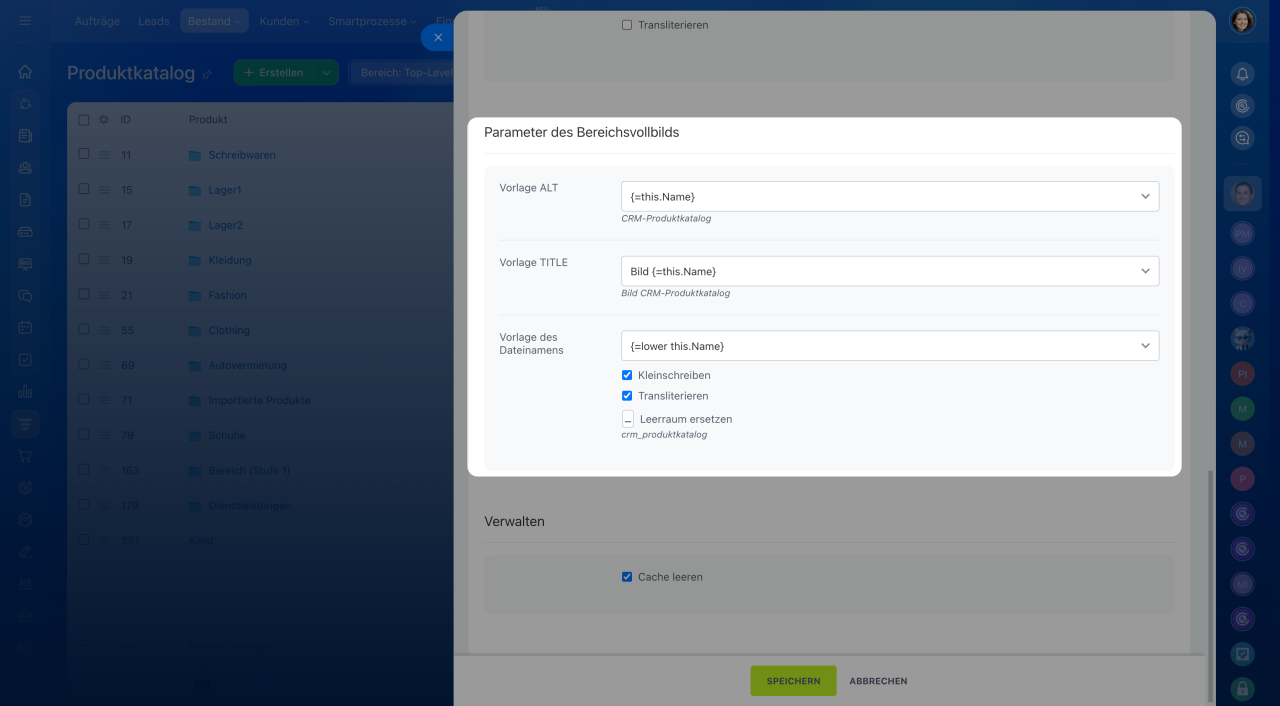The height and width of the screenshot is (706, 1280).
Task: Edit the Leerraum ersetzen character field
Action: (627, 419)
